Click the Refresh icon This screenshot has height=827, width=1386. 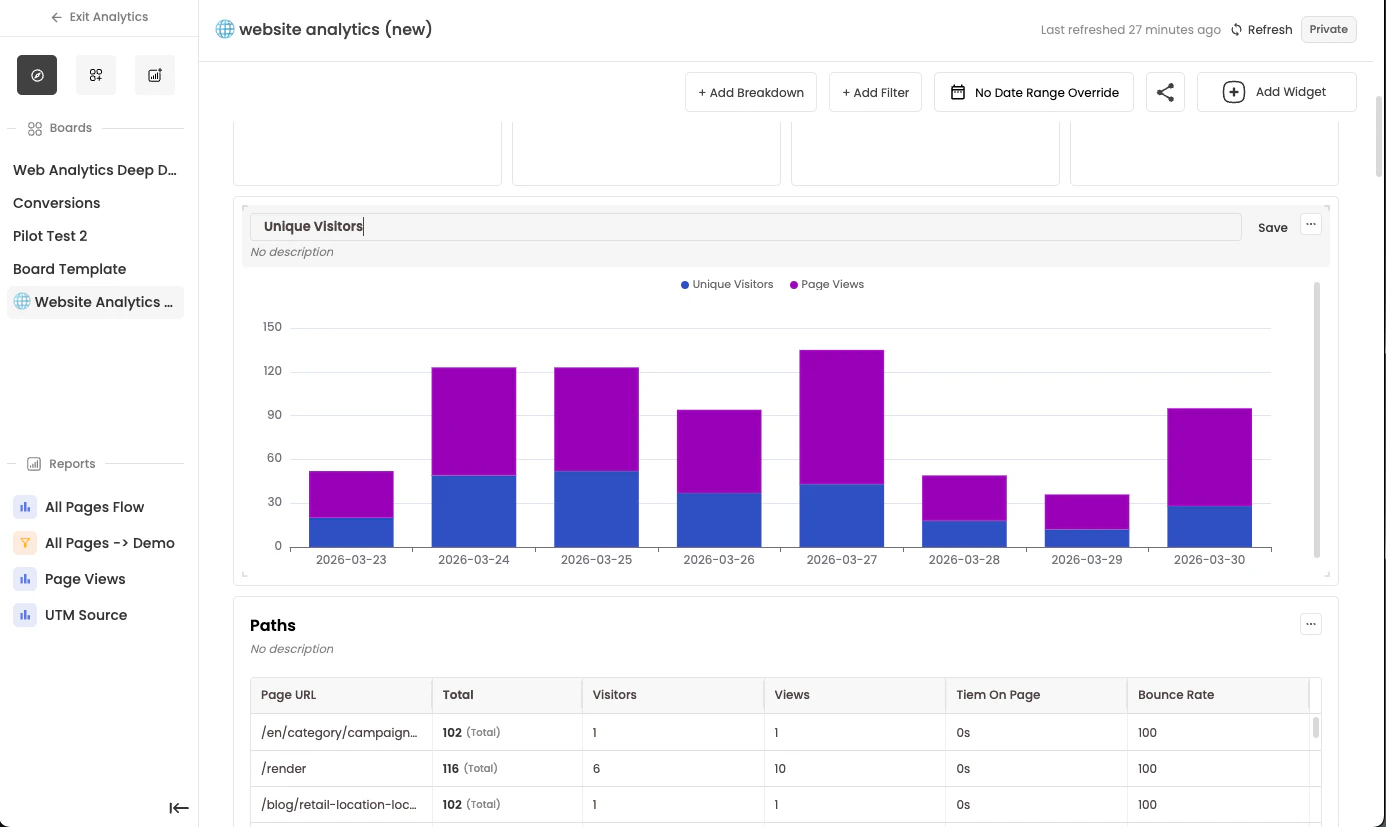(x=1237, y=30)
